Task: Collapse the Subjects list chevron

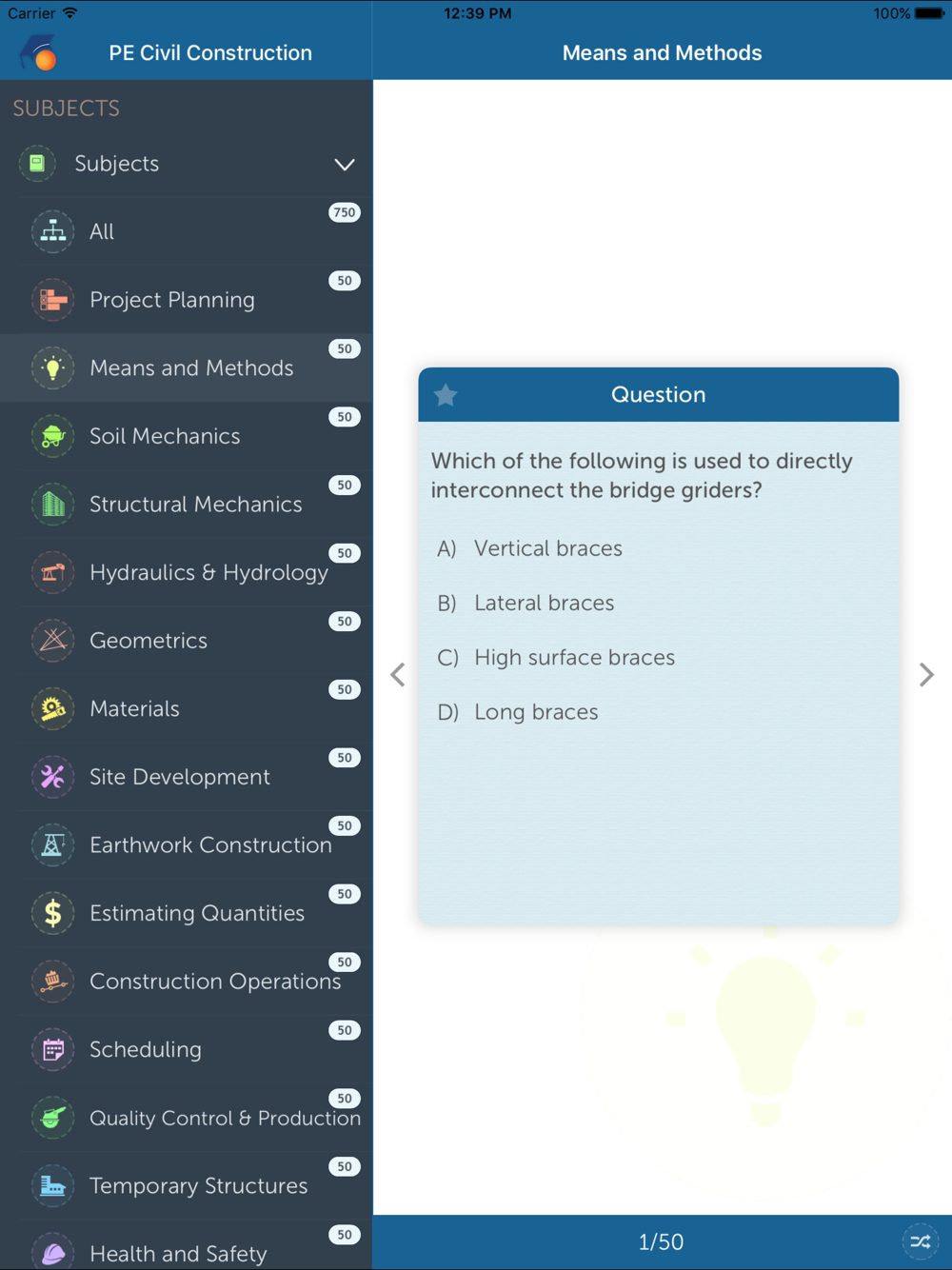Action: coord(345,164)
